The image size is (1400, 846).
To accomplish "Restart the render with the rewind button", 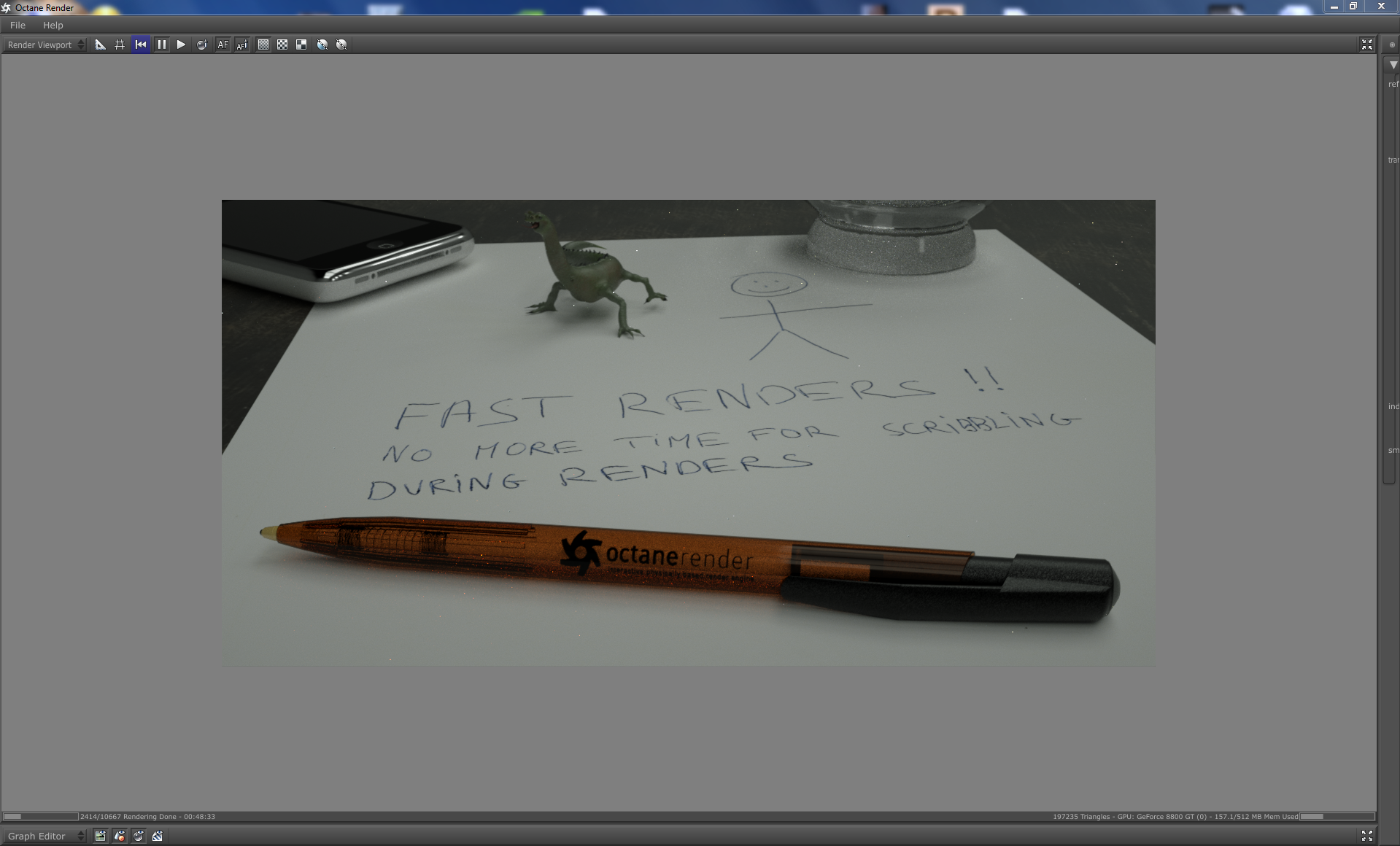I will tap(141, 44).
